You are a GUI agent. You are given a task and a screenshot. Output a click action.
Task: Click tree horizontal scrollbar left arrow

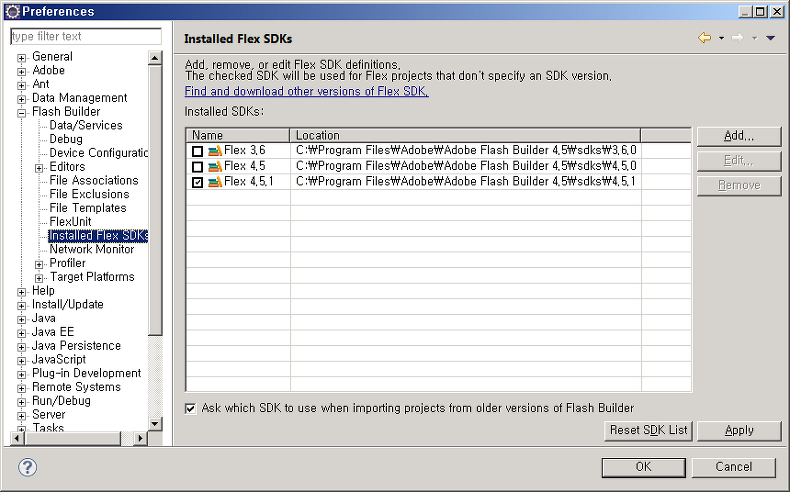tap(17, 439)
